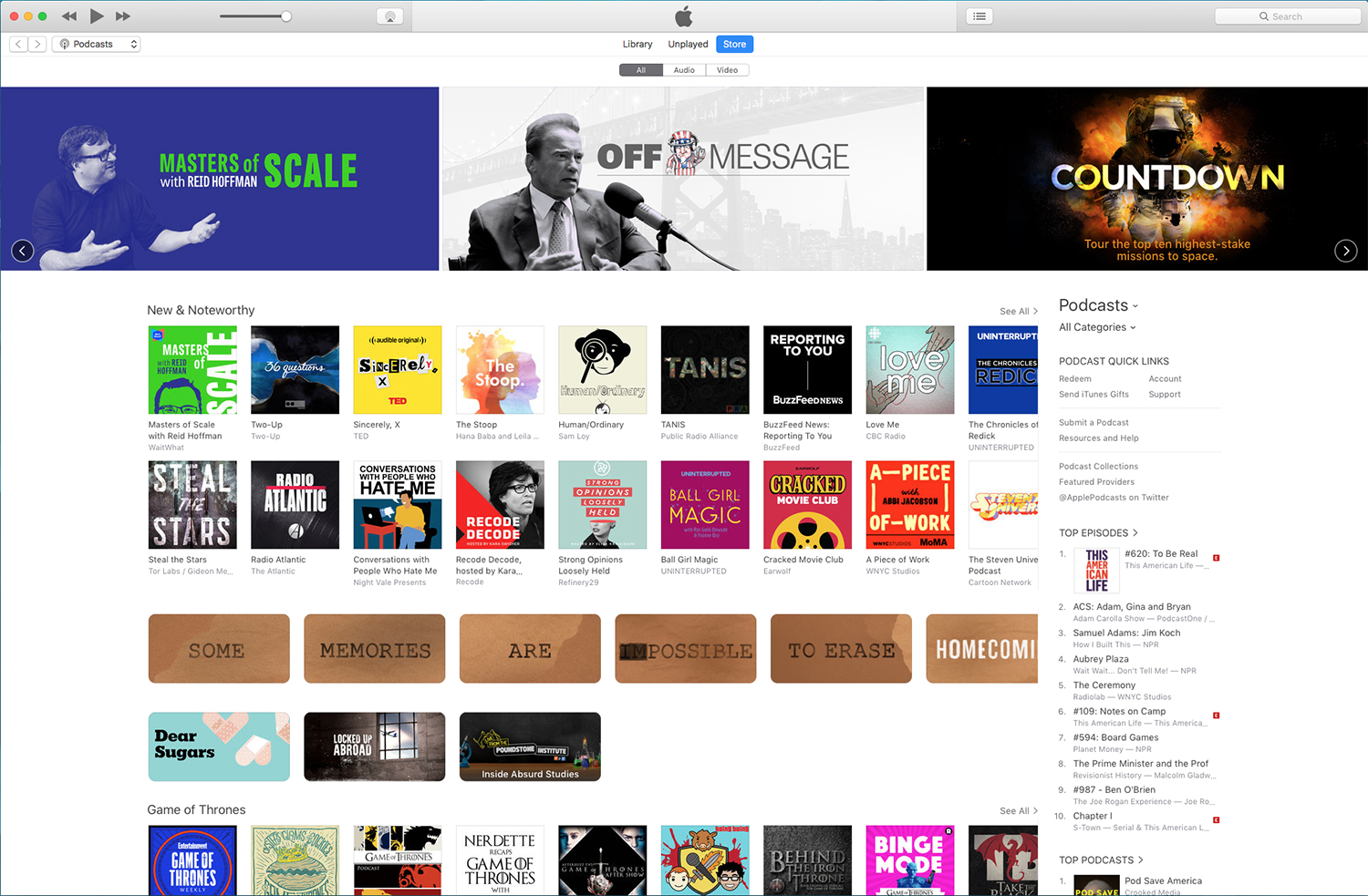Open 'The Prime Minister and the Prof' episode

tap(1141, 764)
